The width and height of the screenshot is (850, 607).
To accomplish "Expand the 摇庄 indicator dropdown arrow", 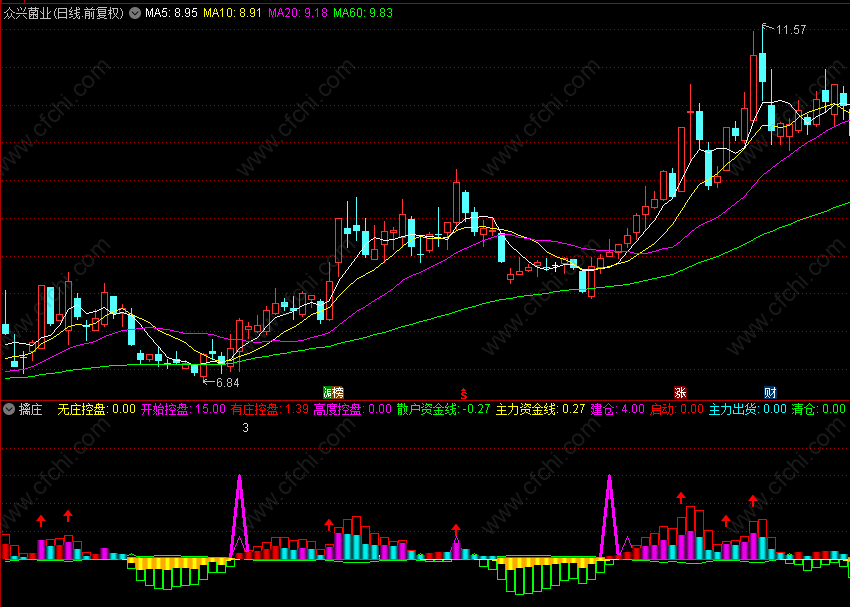I will click(9, 409).
